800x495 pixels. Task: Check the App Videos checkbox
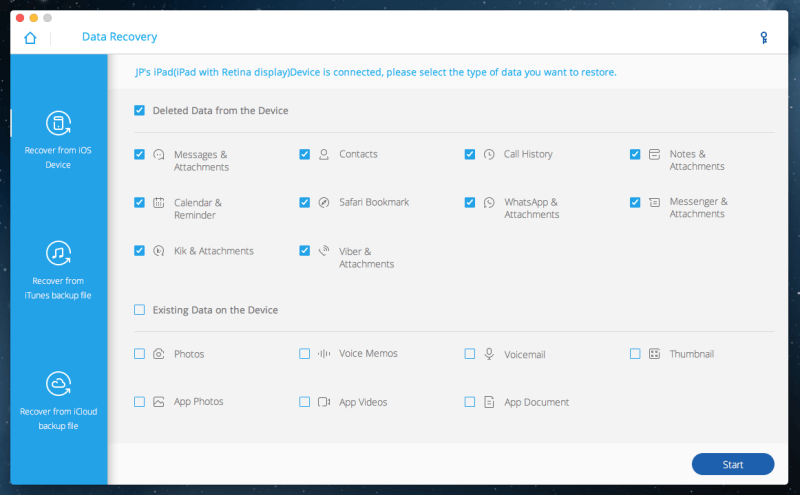pyautogui.click(x=305, y=402)
